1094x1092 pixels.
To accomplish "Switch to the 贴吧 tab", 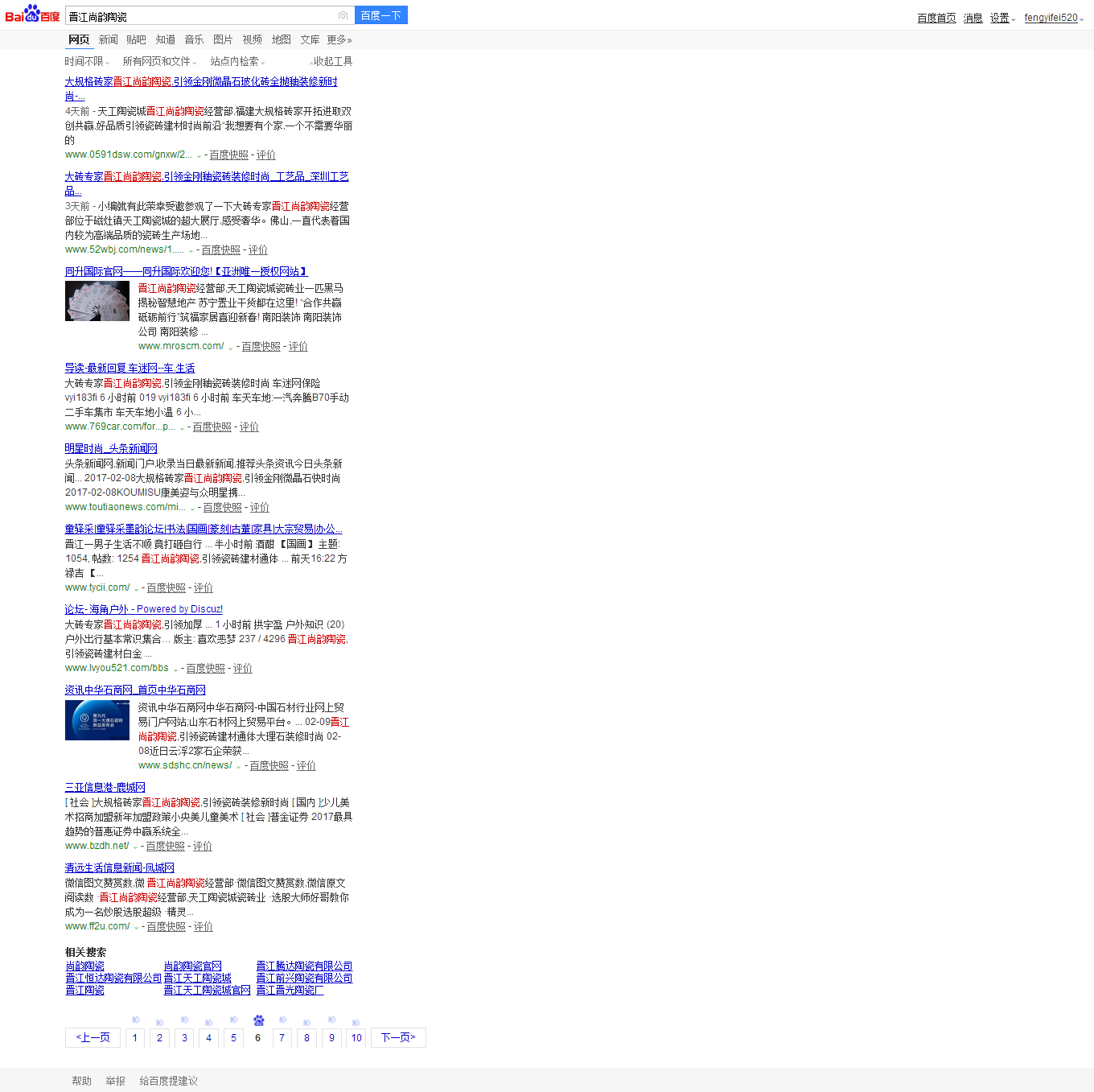I will (x=137, y=39).
